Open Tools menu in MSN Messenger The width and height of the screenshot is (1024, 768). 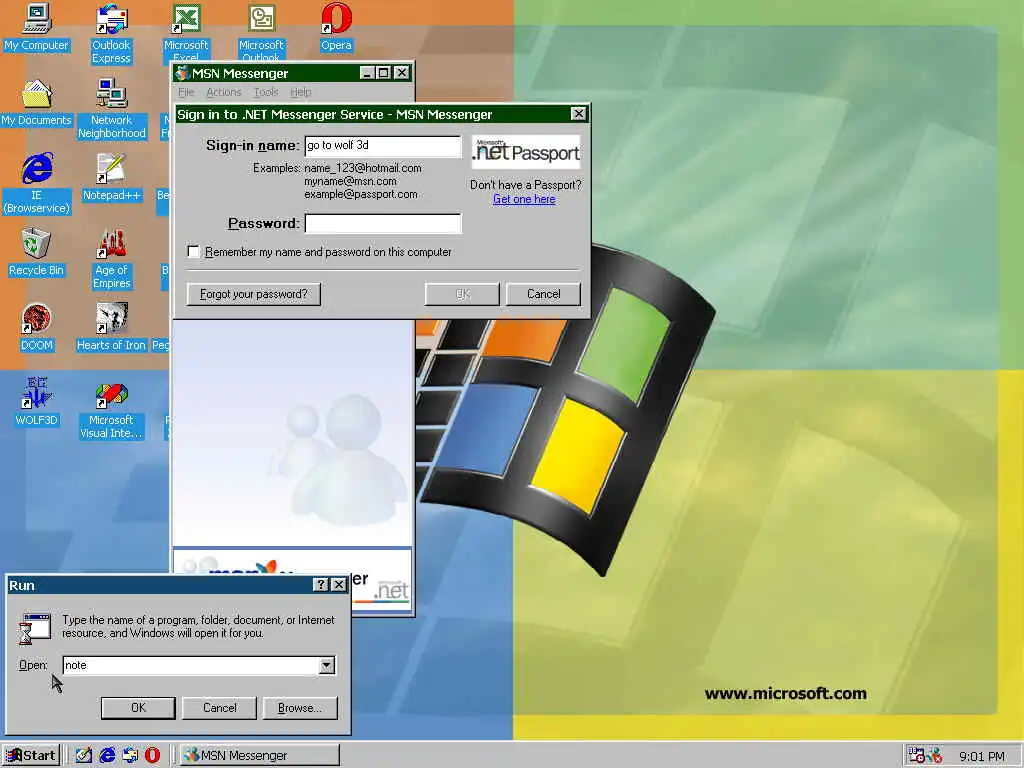point(266,92)
